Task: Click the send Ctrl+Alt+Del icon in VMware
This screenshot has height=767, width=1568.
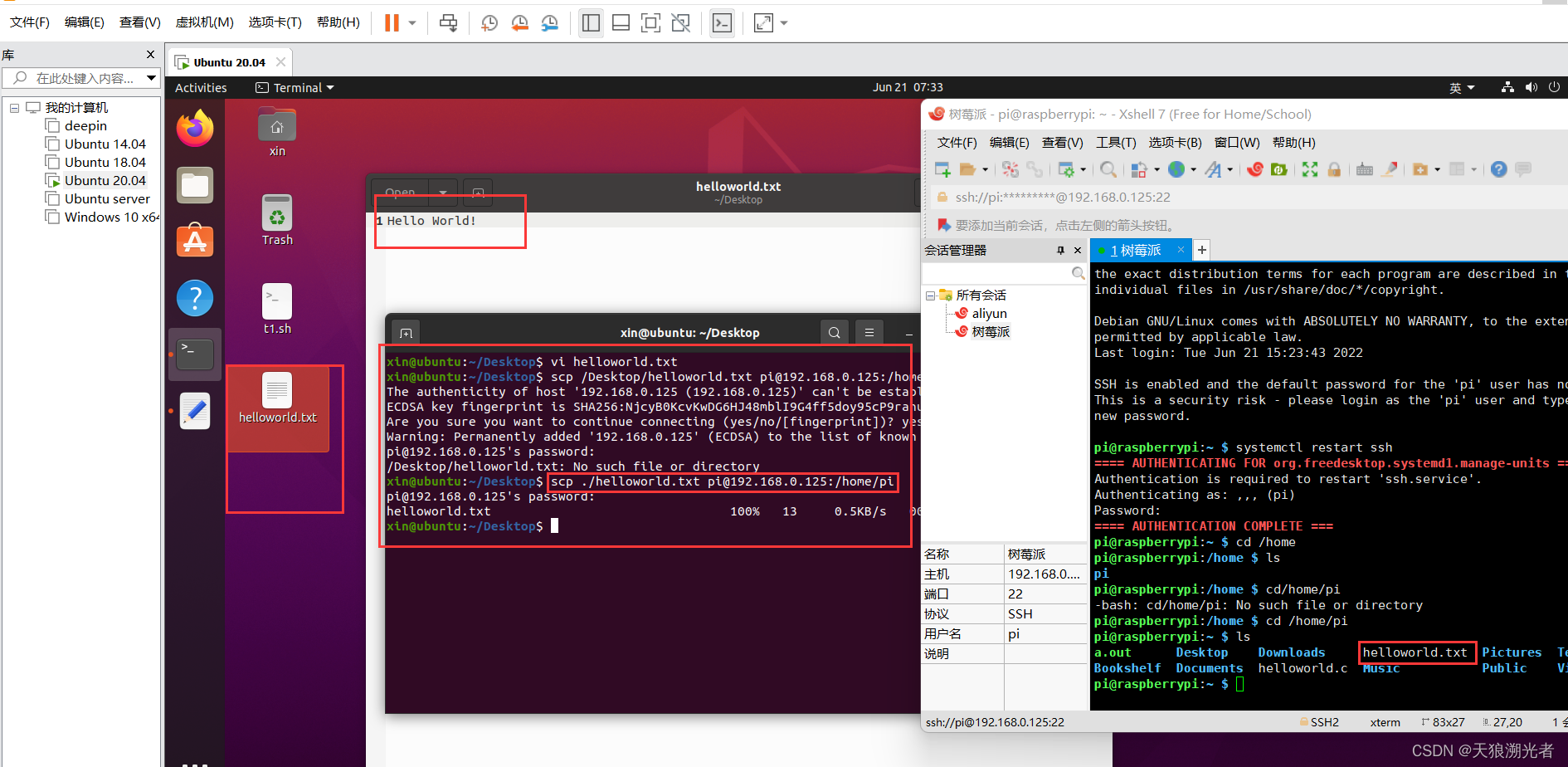Action: pyautogui.click(x=448, y=22)
